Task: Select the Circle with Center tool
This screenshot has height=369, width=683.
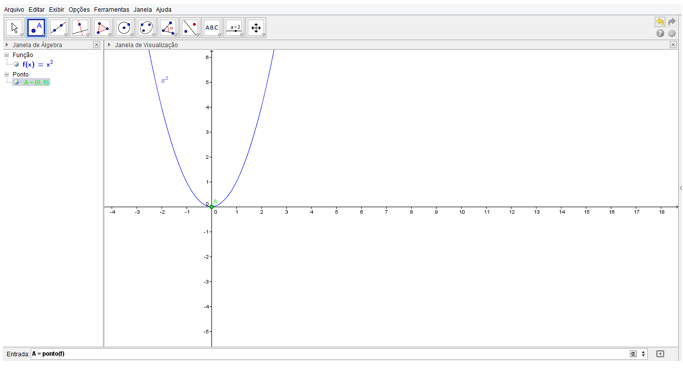Action: [124, 28]
